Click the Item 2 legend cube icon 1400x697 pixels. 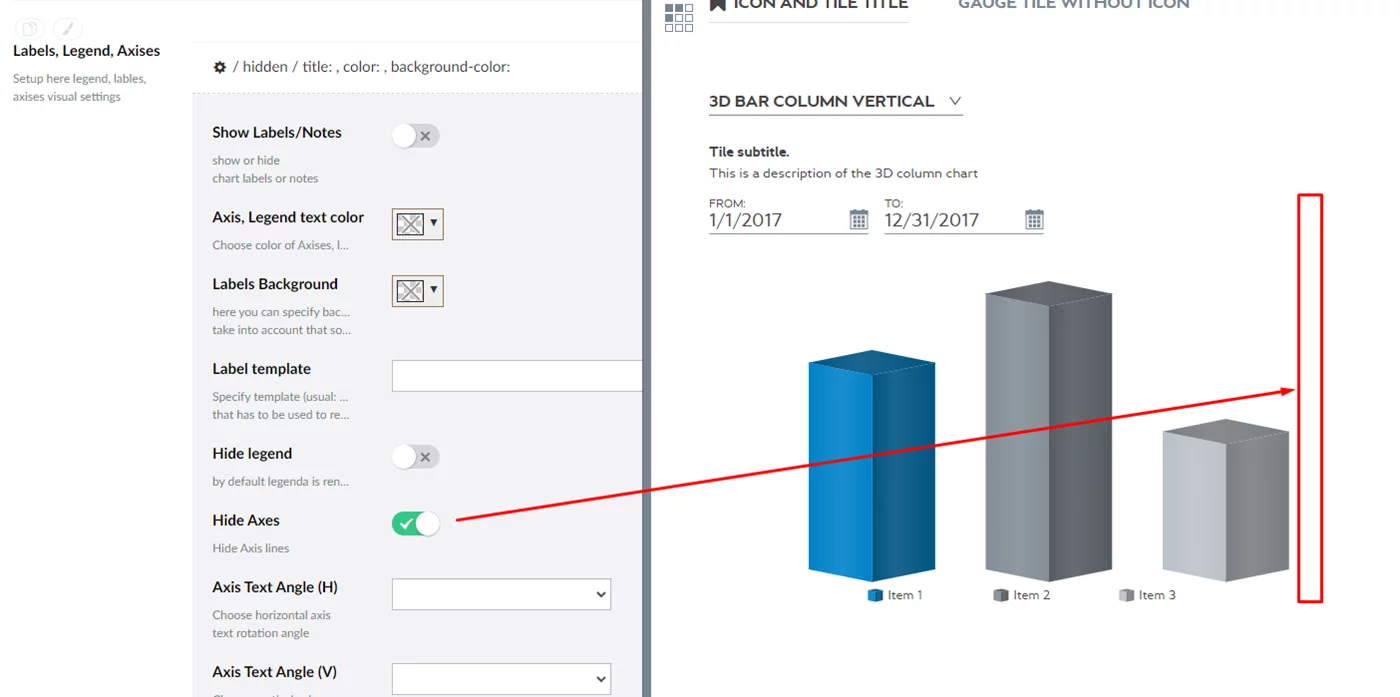click(x=1000, y=595)
